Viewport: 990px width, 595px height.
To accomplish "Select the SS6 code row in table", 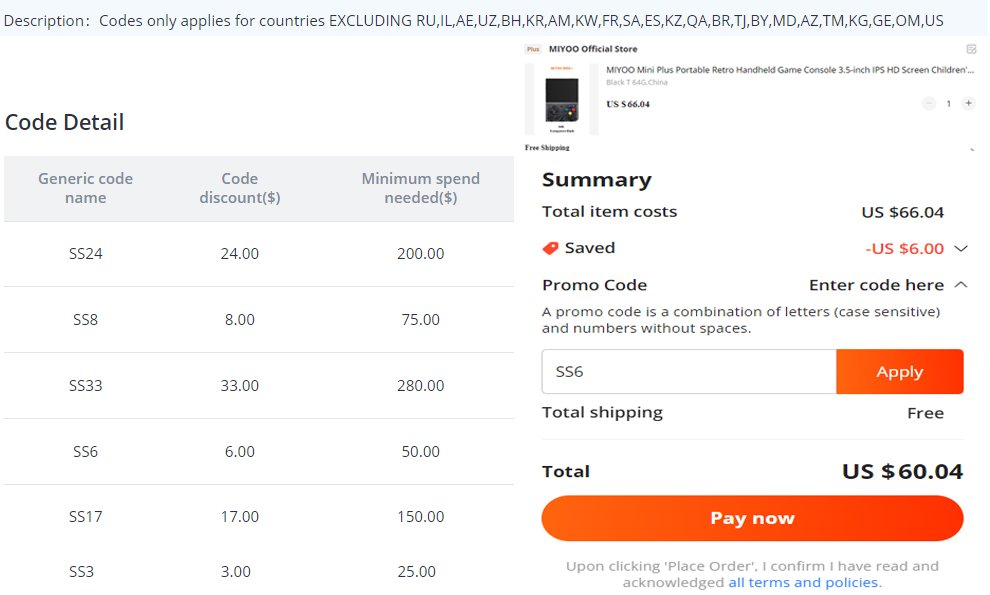I will pos(259,452).
